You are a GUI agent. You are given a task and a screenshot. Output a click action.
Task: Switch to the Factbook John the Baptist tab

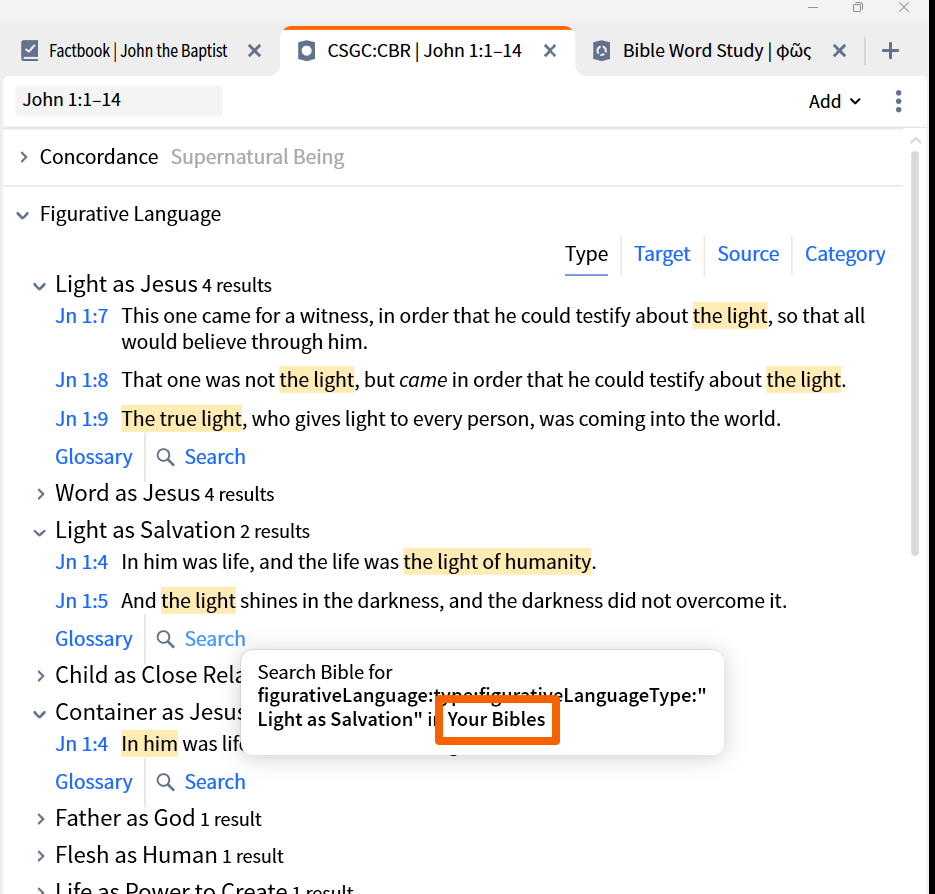138,51
